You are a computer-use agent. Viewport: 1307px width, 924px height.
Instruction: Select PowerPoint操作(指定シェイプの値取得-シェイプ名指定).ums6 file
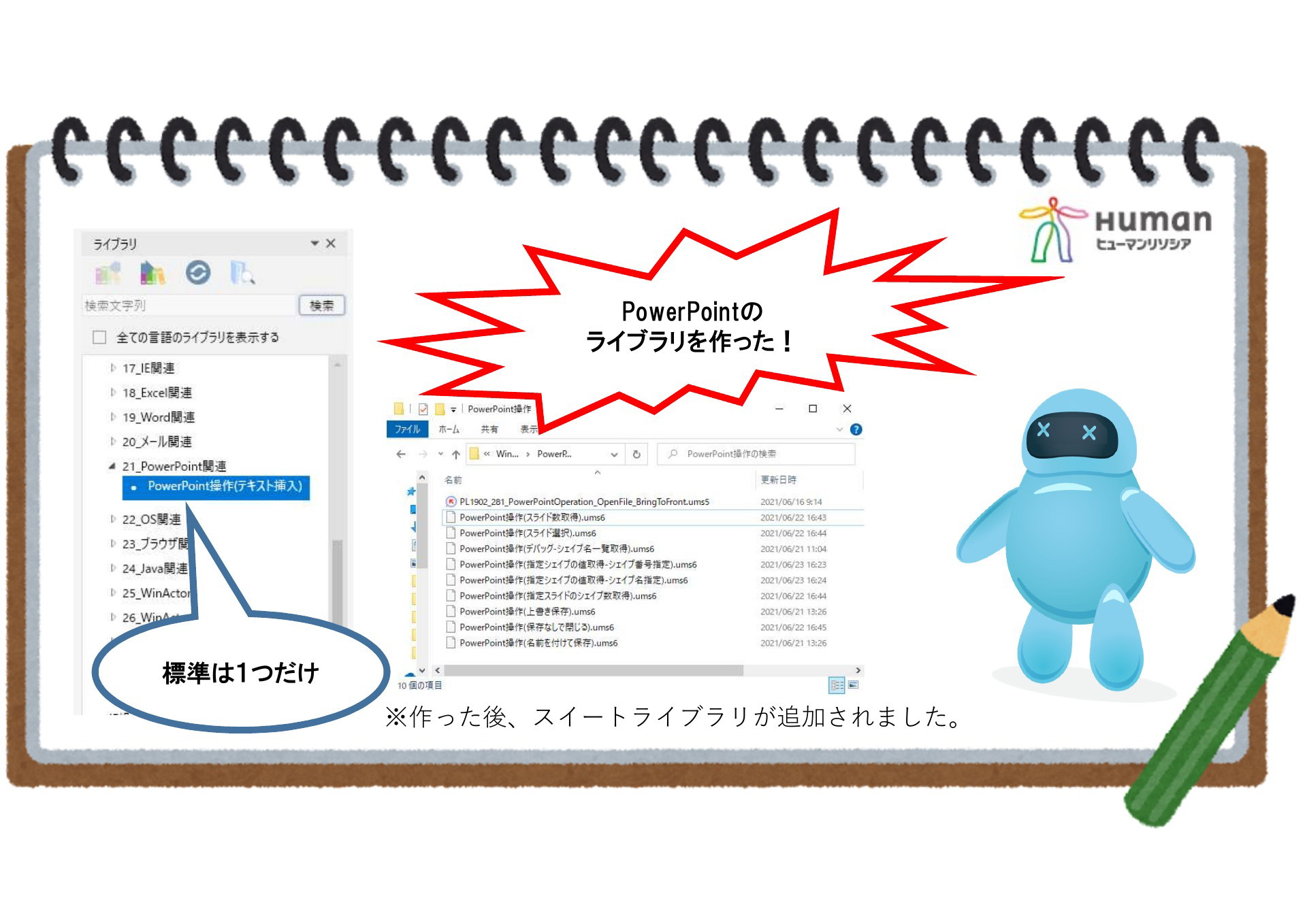pos(574,580)
